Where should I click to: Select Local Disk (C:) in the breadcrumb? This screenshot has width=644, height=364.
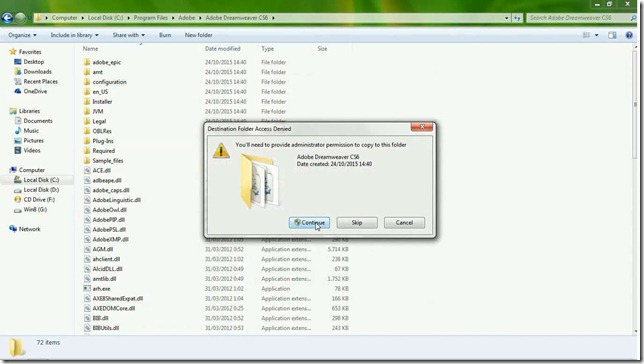105,18
